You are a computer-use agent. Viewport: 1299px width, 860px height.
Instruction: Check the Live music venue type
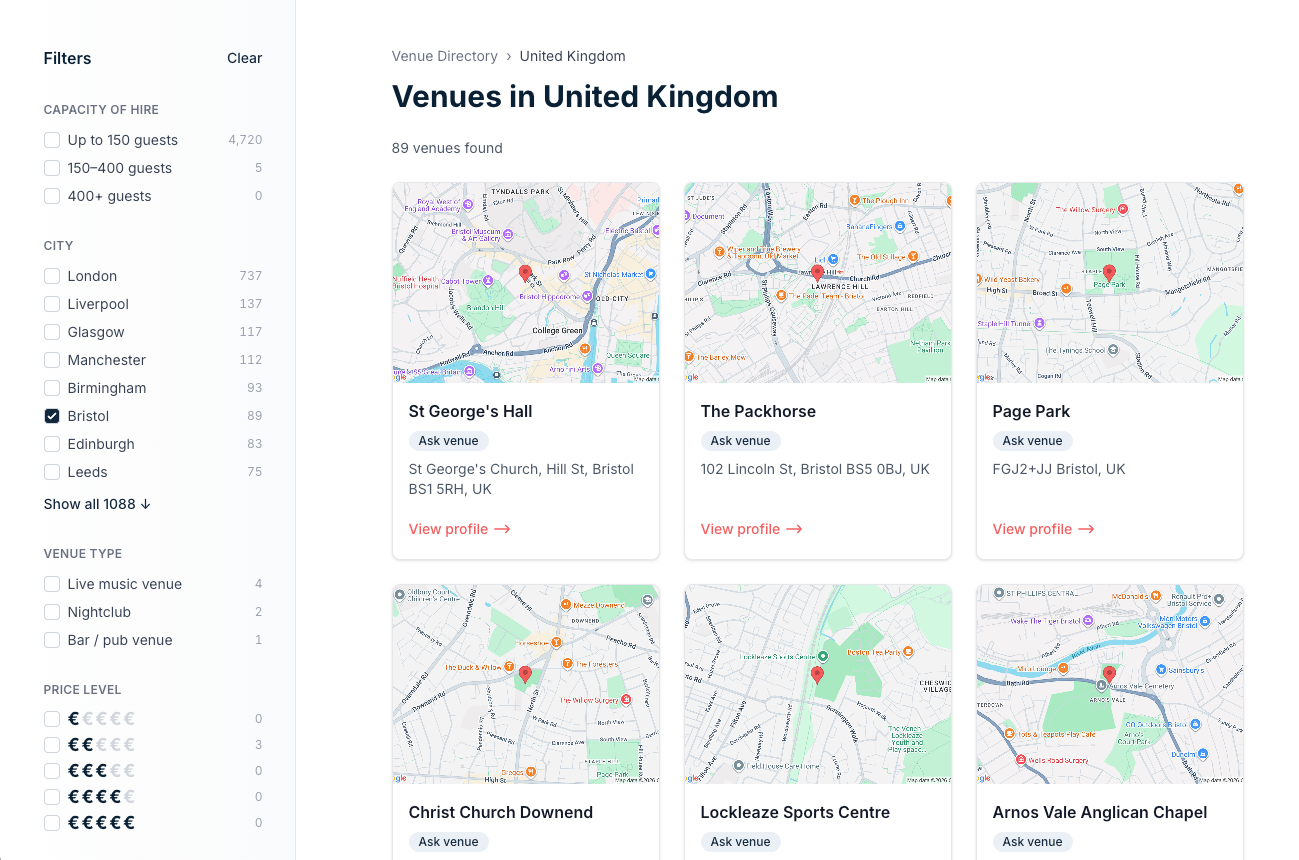click(52, 584)
